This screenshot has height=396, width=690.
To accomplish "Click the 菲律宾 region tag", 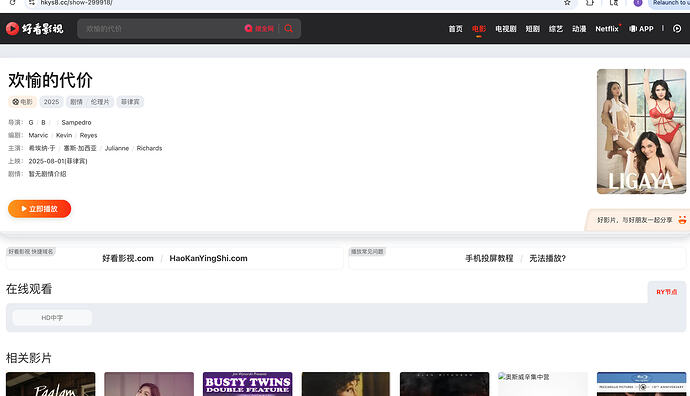I will 130,102.
